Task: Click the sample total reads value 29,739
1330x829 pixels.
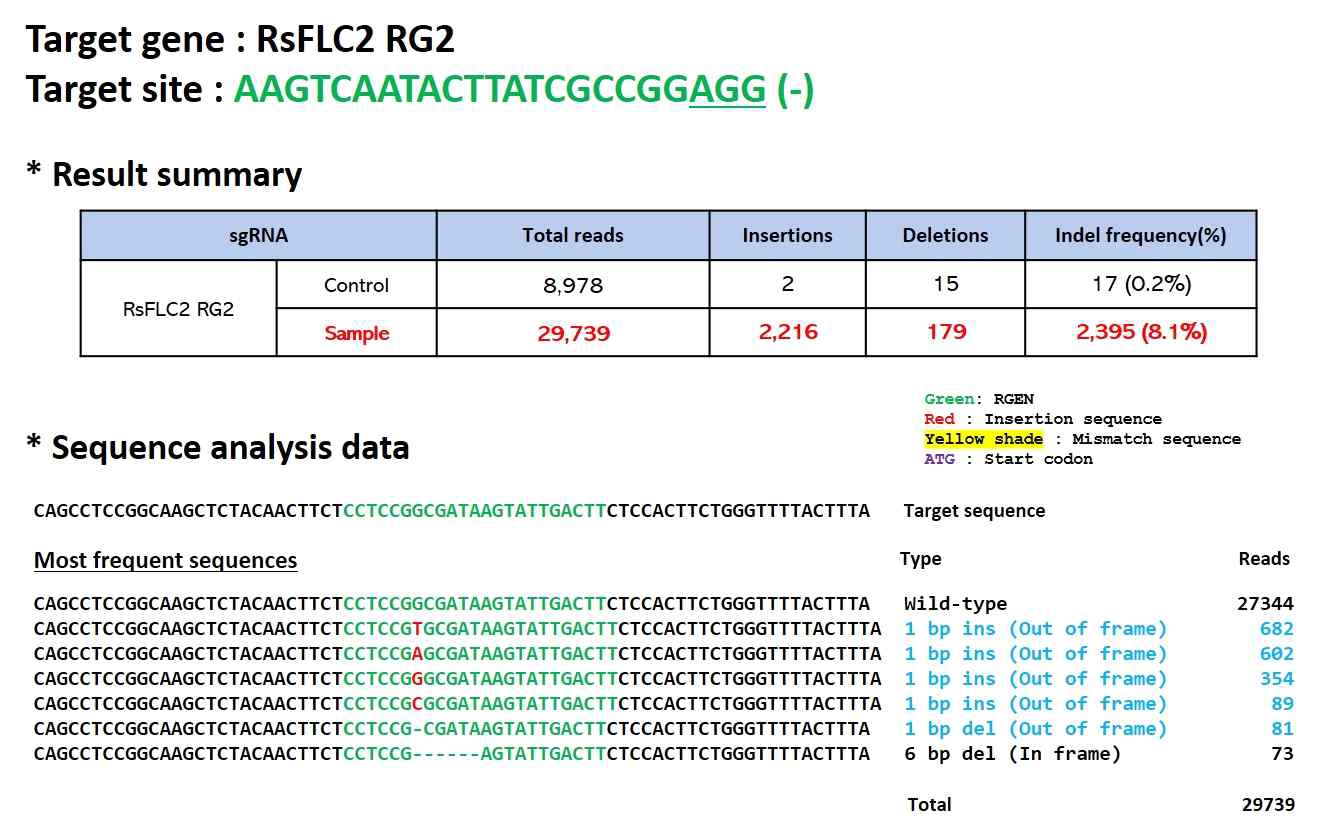Action: (x=573, y=333)
